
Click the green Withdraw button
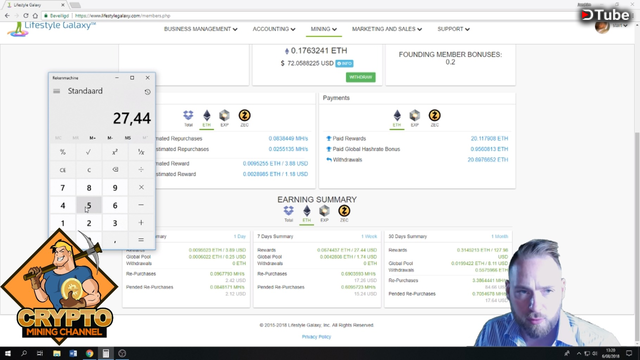pos(361,77)
